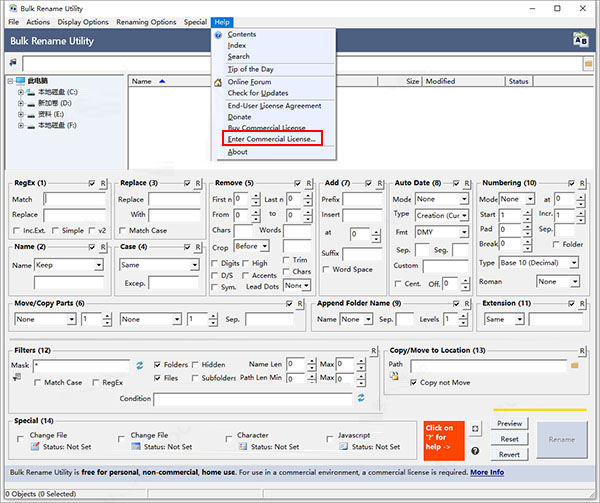Open Change File Attributes status icon

35,446
